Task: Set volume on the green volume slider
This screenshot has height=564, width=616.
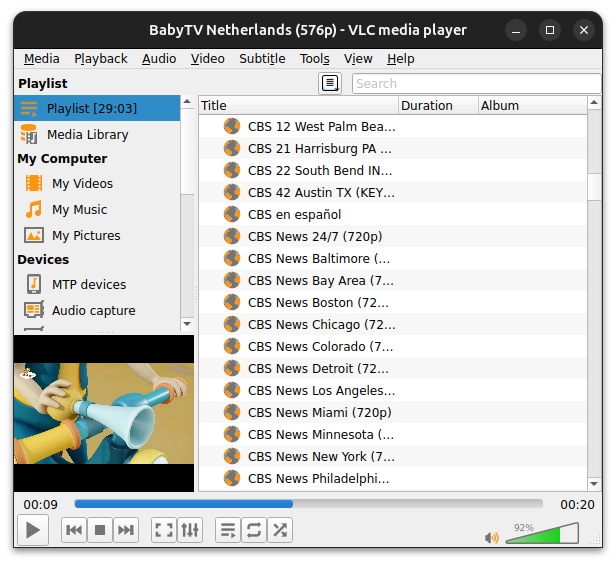Action: [543, 534]
